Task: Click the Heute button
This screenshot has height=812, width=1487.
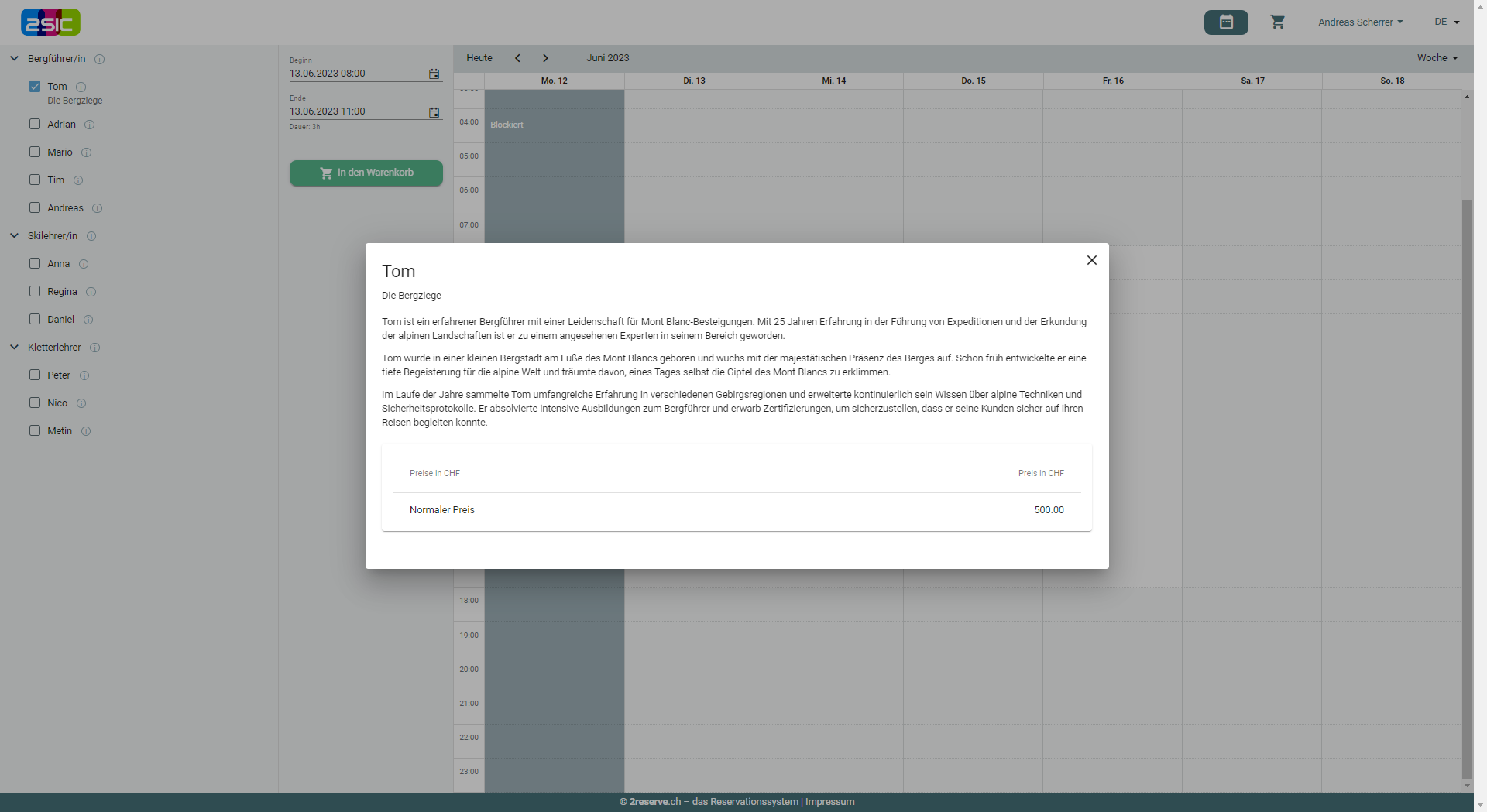Action: tap(479, 58)
